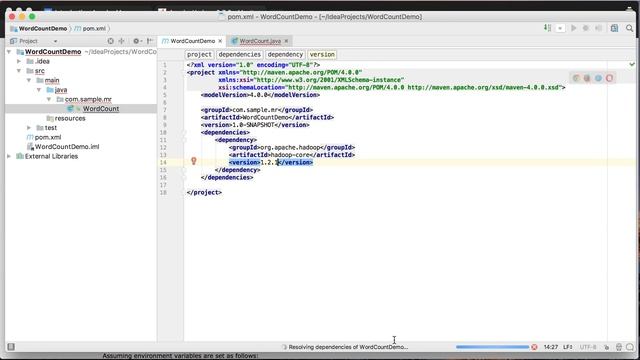640x360 pixels.
Task: Click the Hide Project panel icon
Action: 150,41
